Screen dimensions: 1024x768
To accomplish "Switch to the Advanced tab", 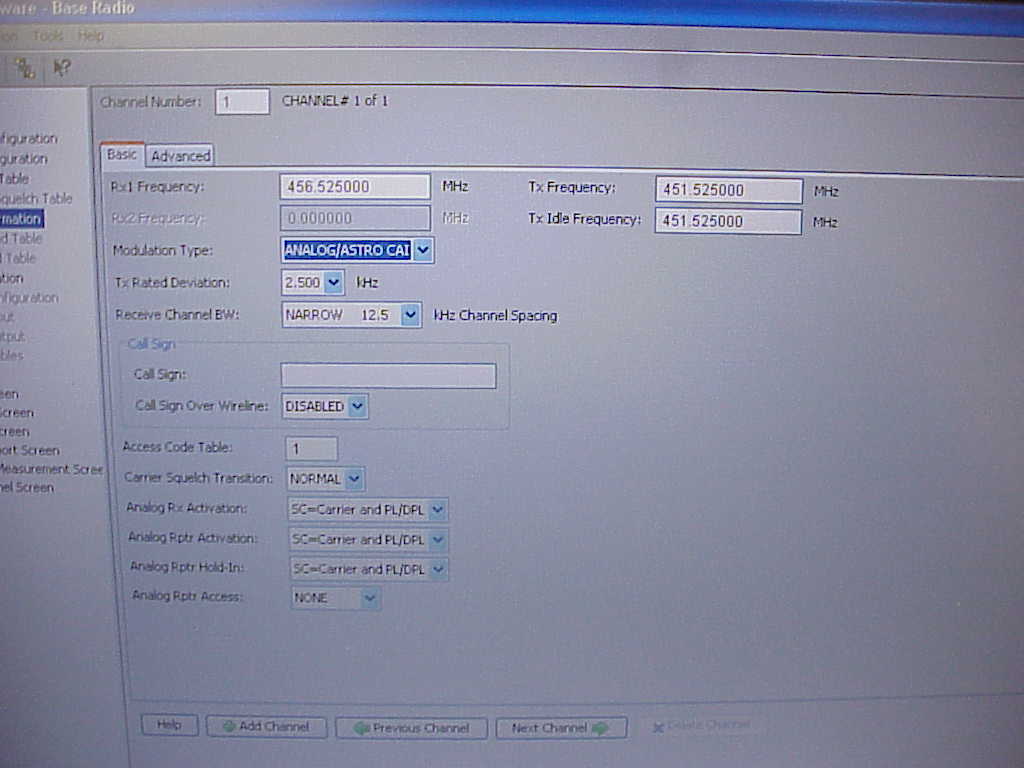I will pos(180,155).
